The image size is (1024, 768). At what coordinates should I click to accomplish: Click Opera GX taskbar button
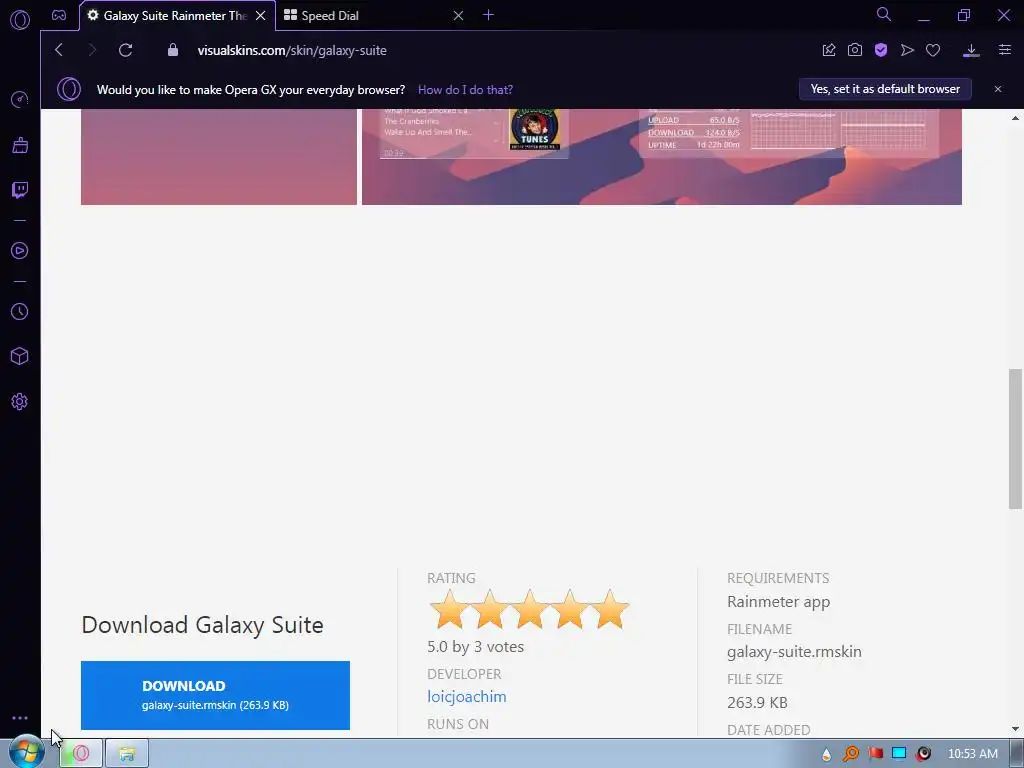81,754
